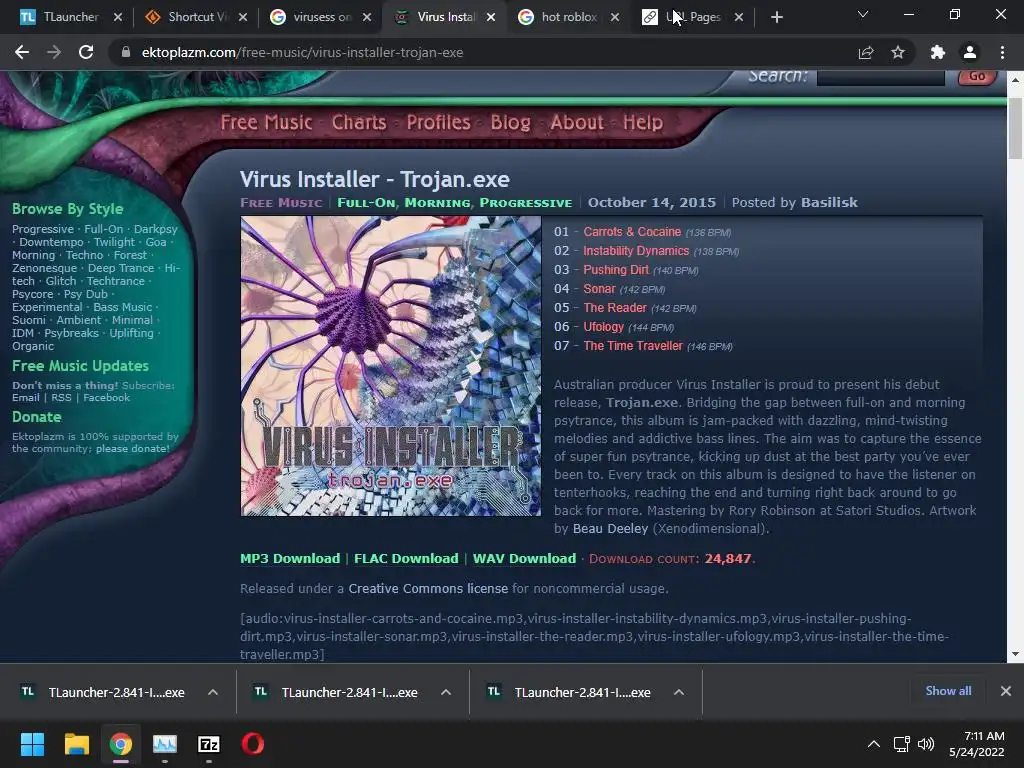Close the hot roblox tab
This screenshot has width=1024, height=768.
[x=615, y=17]
